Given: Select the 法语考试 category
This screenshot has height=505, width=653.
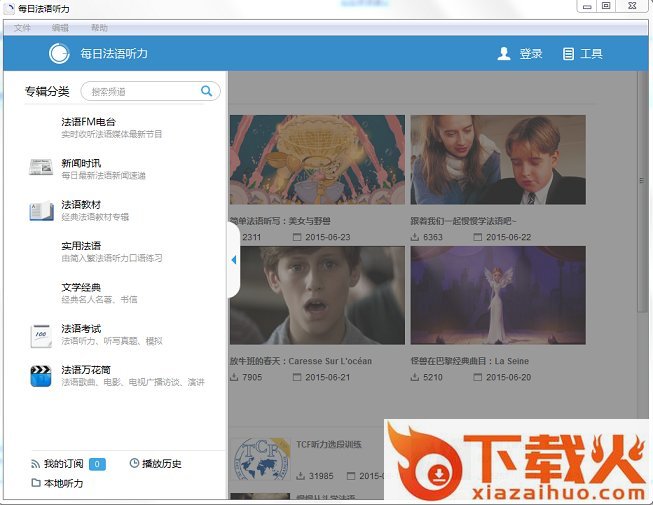Looking at the screenshot, I should coord(81,328).
